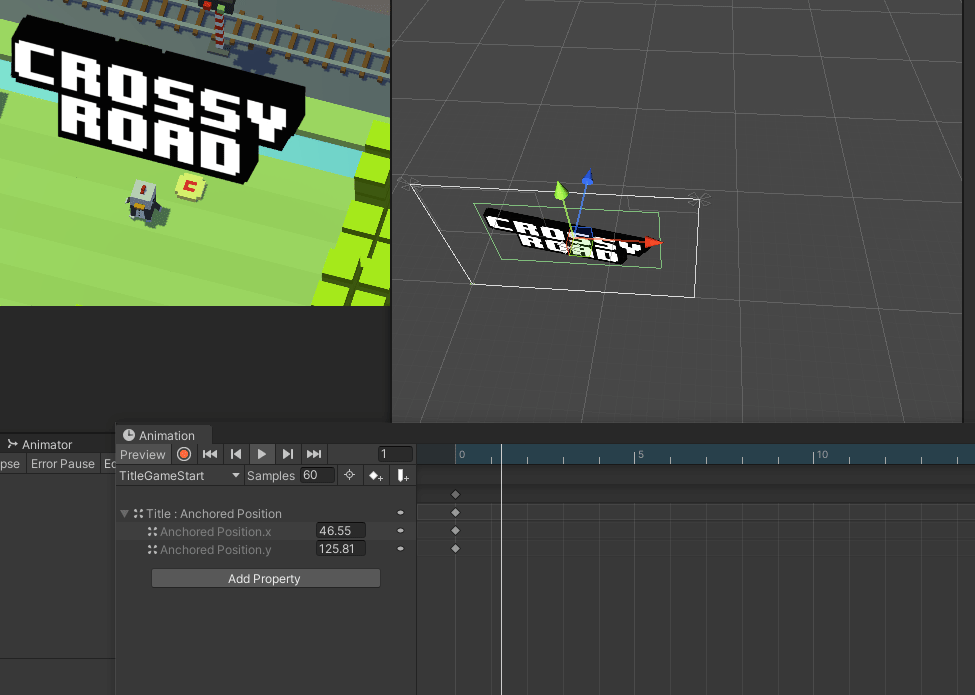Go to the first keyframe
Image resolution: width=975 pixels, height=695 pixels.
[210, 454]
